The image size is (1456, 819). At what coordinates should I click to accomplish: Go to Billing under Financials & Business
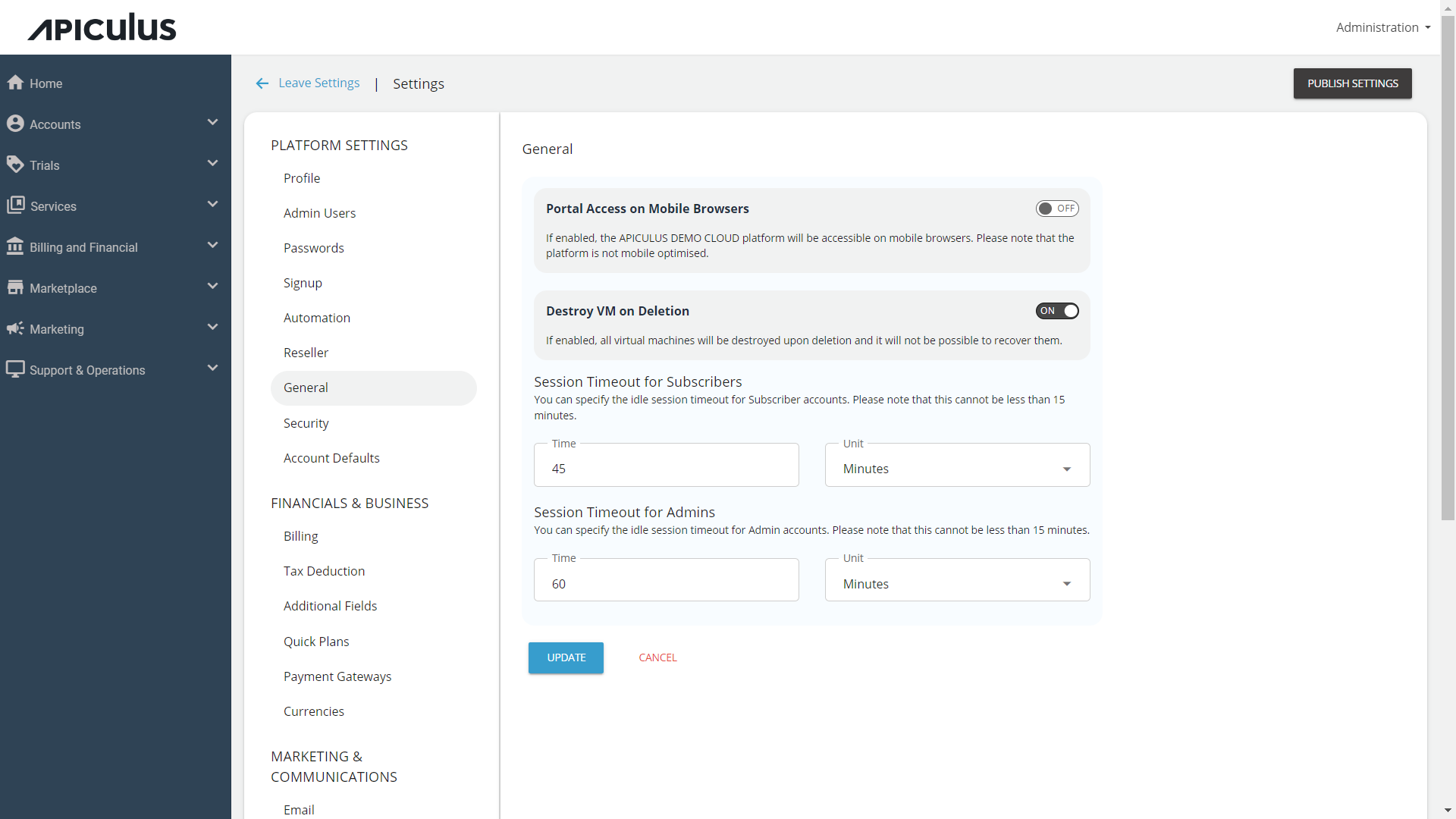(300, 536)
